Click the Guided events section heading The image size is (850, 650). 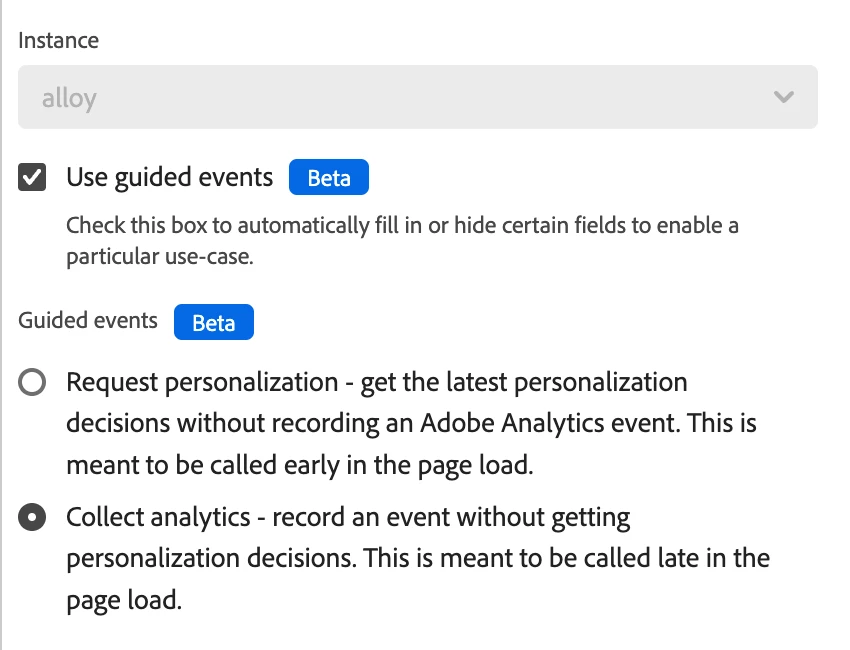88,321
